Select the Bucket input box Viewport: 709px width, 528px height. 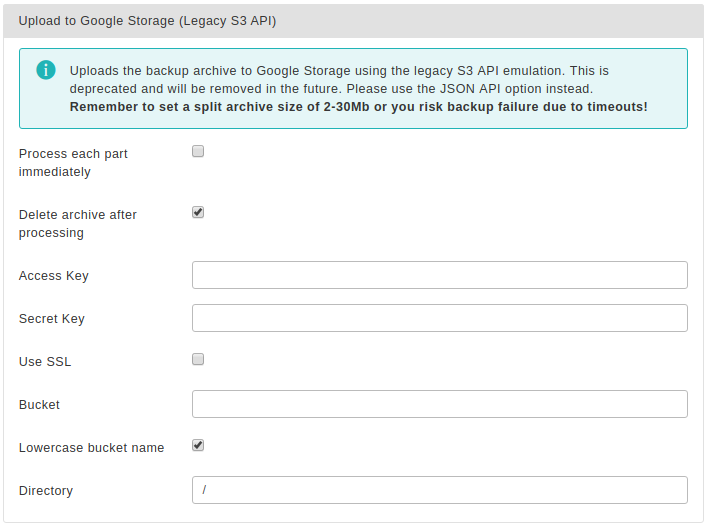[x=440, y=404]
